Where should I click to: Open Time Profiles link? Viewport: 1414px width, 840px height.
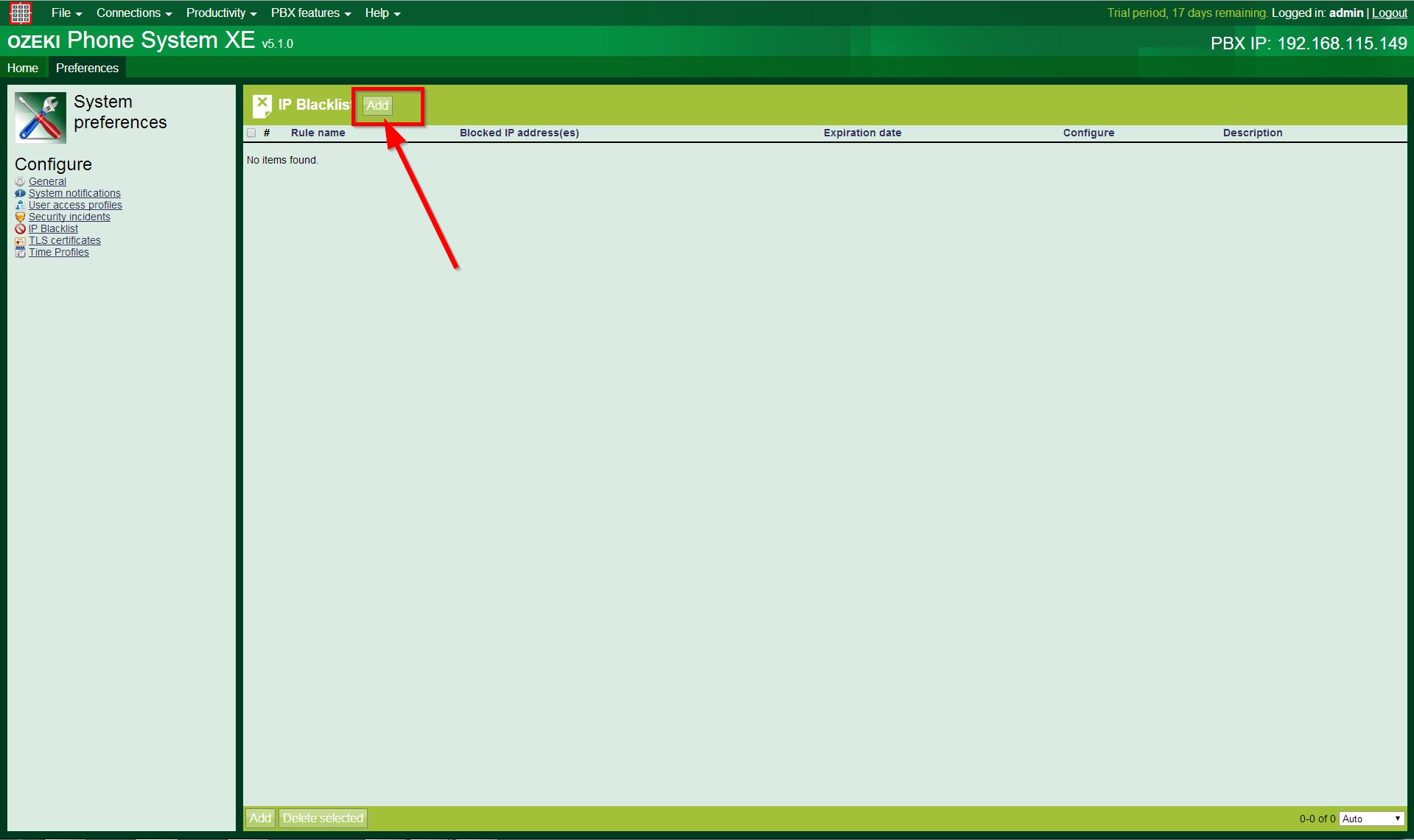(x=59, y=253)
